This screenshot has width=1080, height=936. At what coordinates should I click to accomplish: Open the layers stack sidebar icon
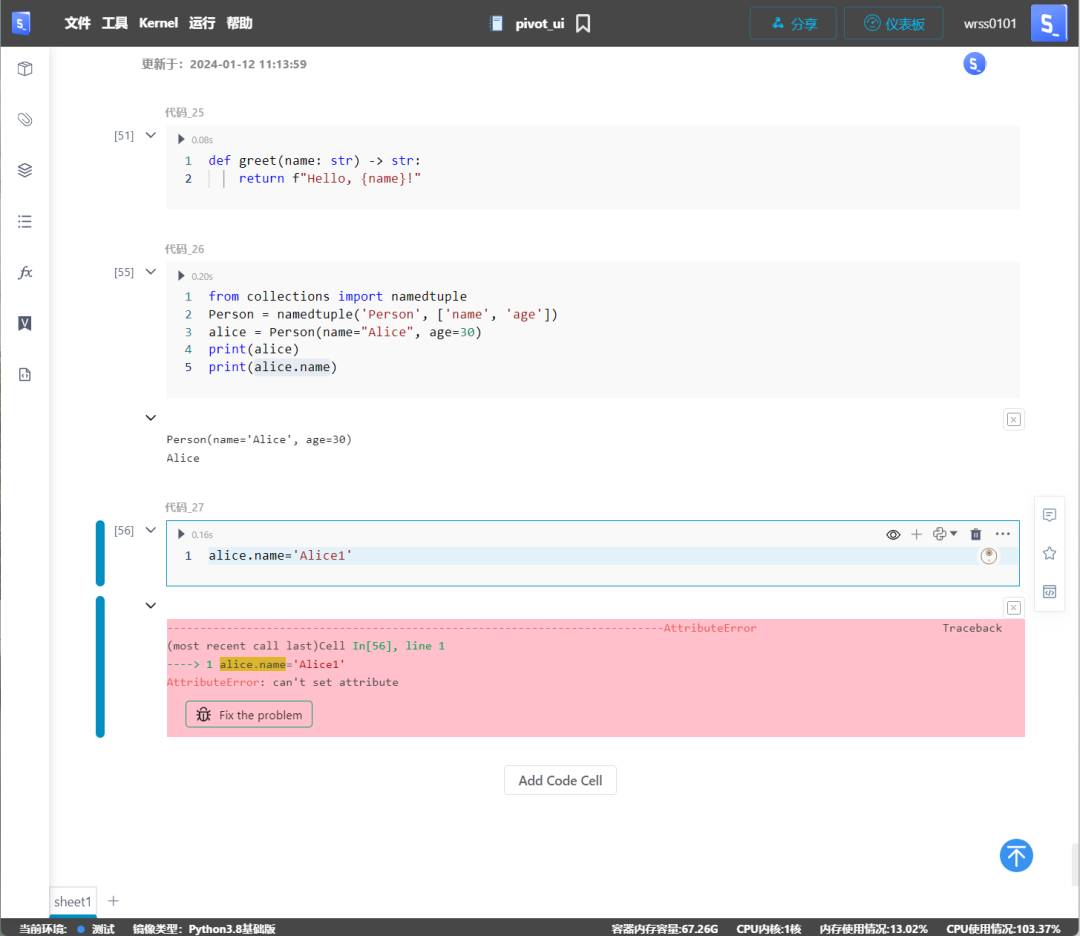(25, 170)
